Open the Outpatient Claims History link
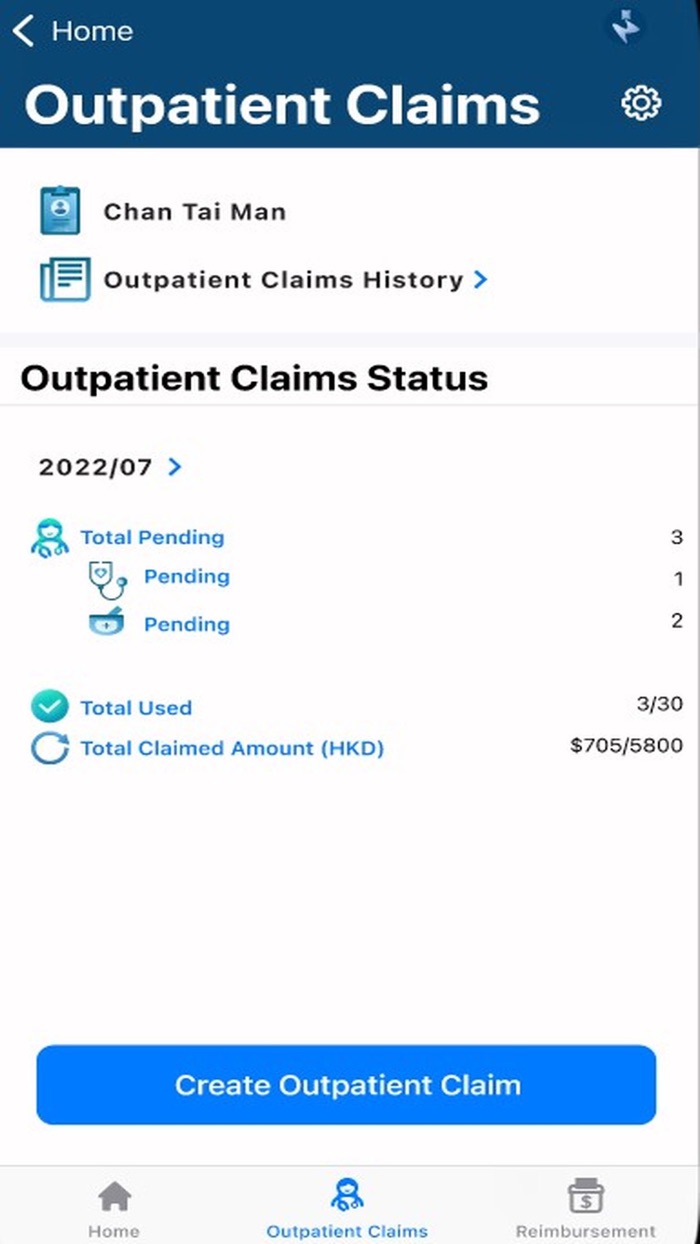Screen dimensions: 700x1244 point(283,280)
